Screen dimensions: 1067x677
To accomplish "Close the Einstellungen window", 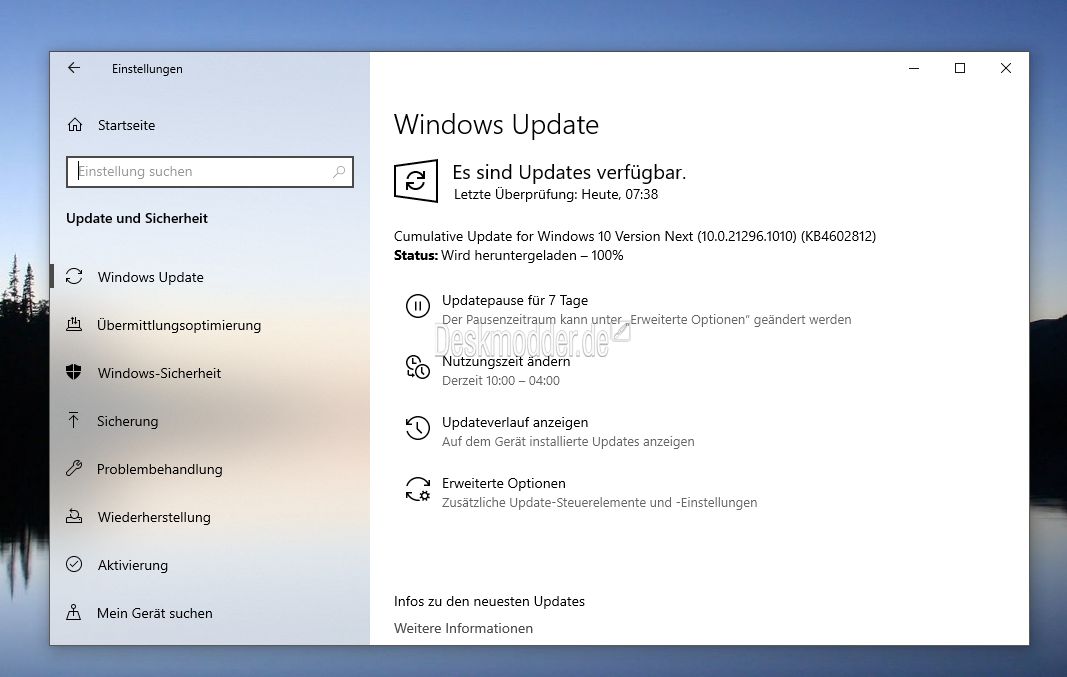I will point(1006,68).
